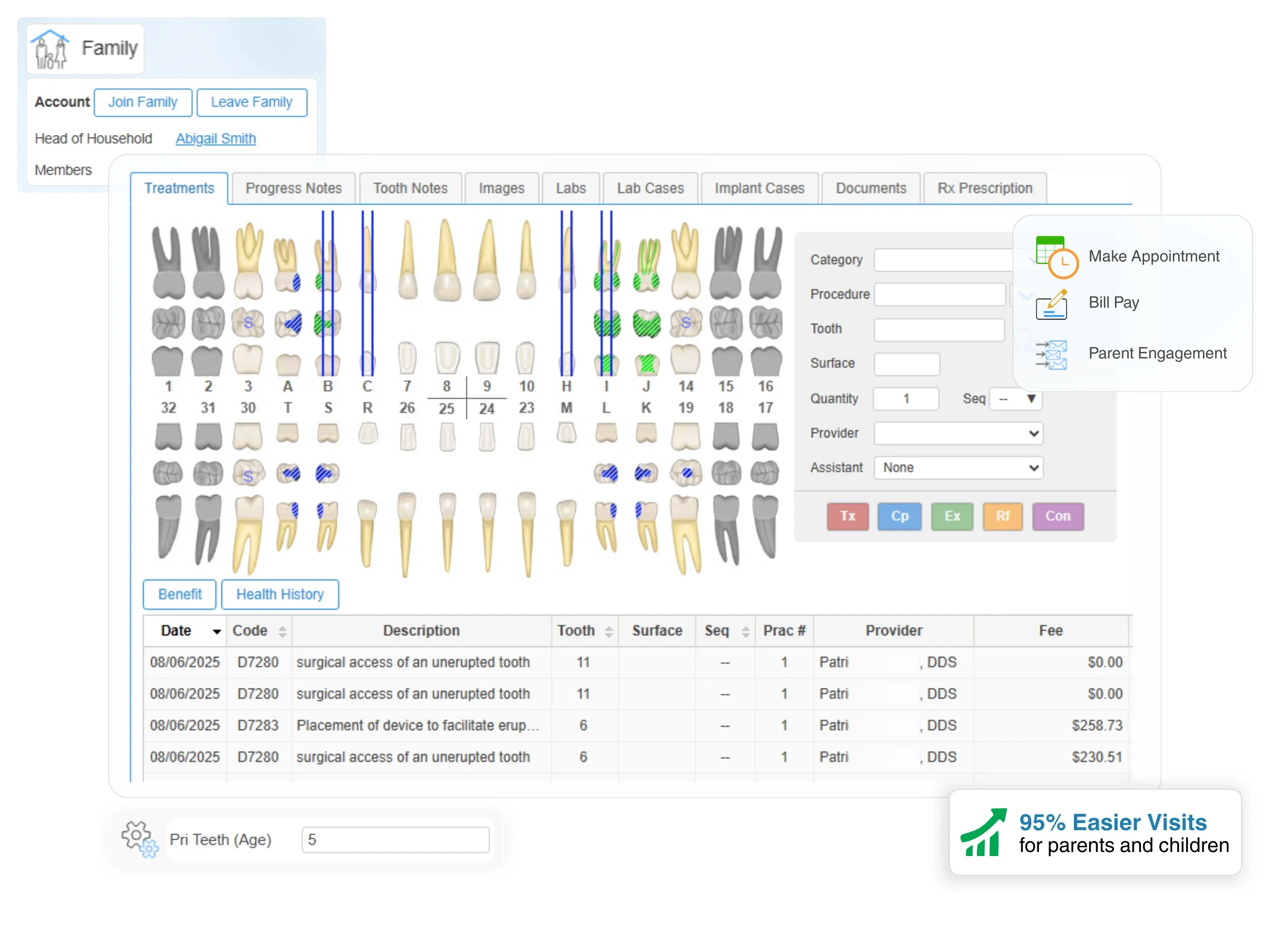This screenshot has width=1270, height=952.
Task: Sort table by Date column arrow
Action: (216, 631)
